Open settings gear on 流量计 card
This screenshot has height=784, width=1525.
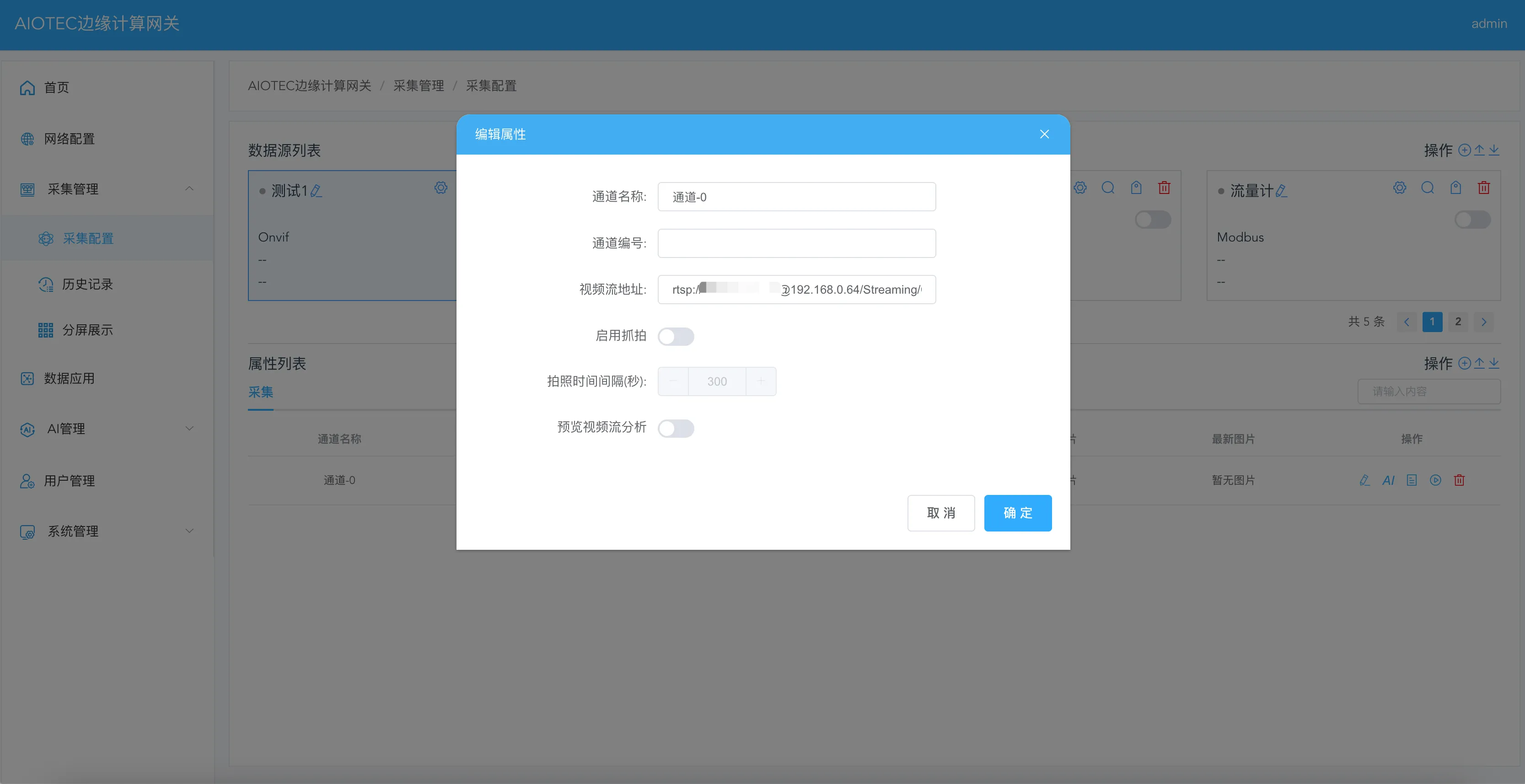[1400, 188]
